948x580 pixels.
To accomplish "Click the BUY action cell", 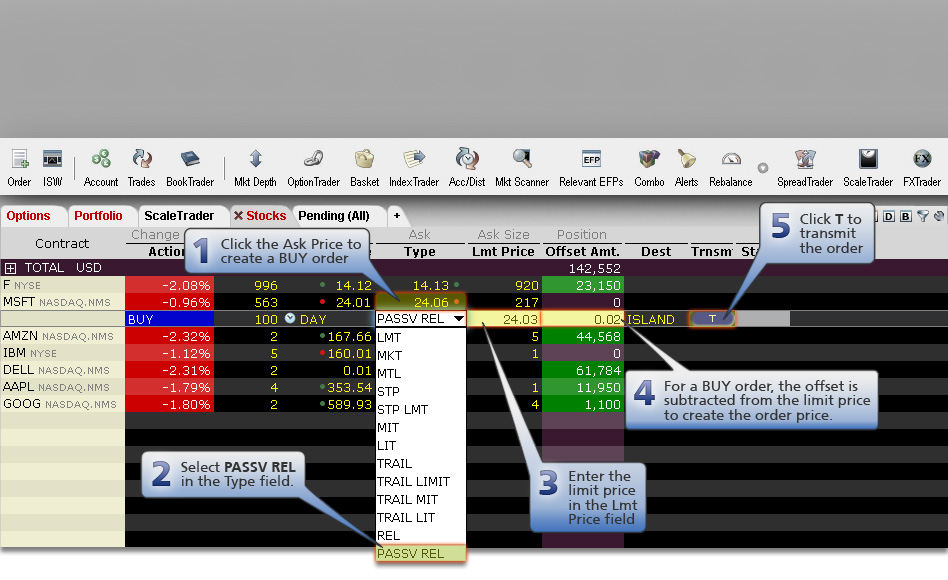I will (169, 319).
